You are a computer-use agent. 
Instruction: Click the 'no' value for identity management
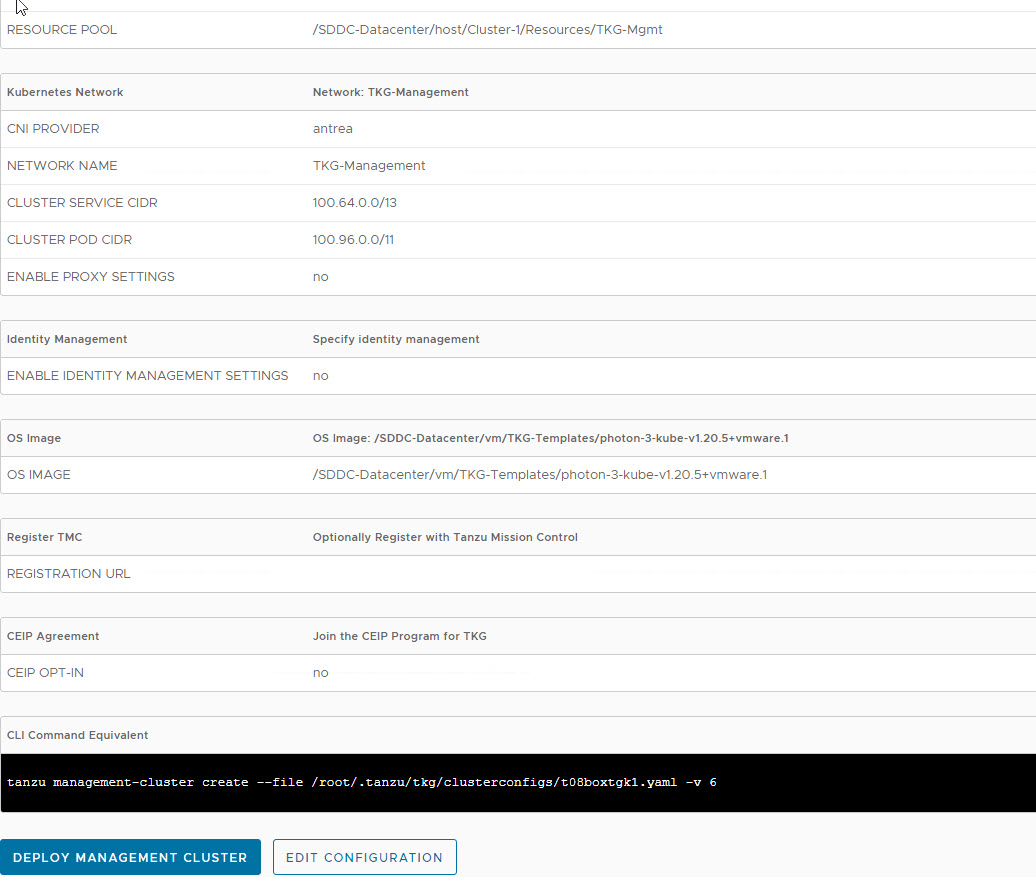(x=320, y=376)
